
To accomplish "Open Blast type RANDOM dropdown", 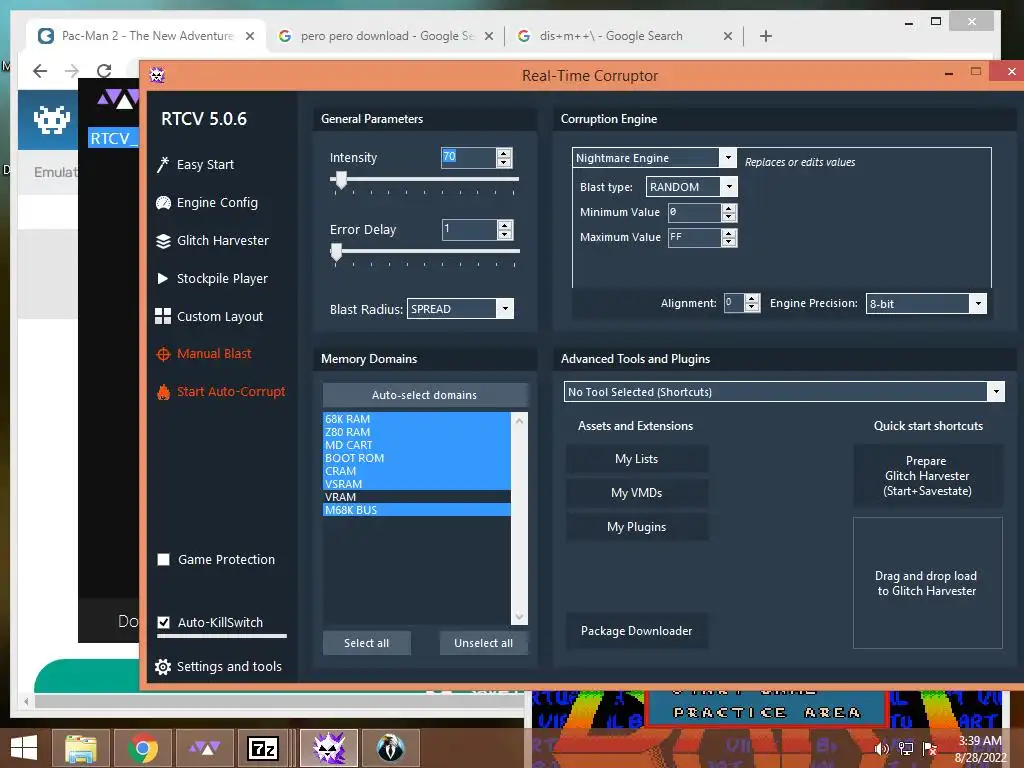I will [729, 187].
